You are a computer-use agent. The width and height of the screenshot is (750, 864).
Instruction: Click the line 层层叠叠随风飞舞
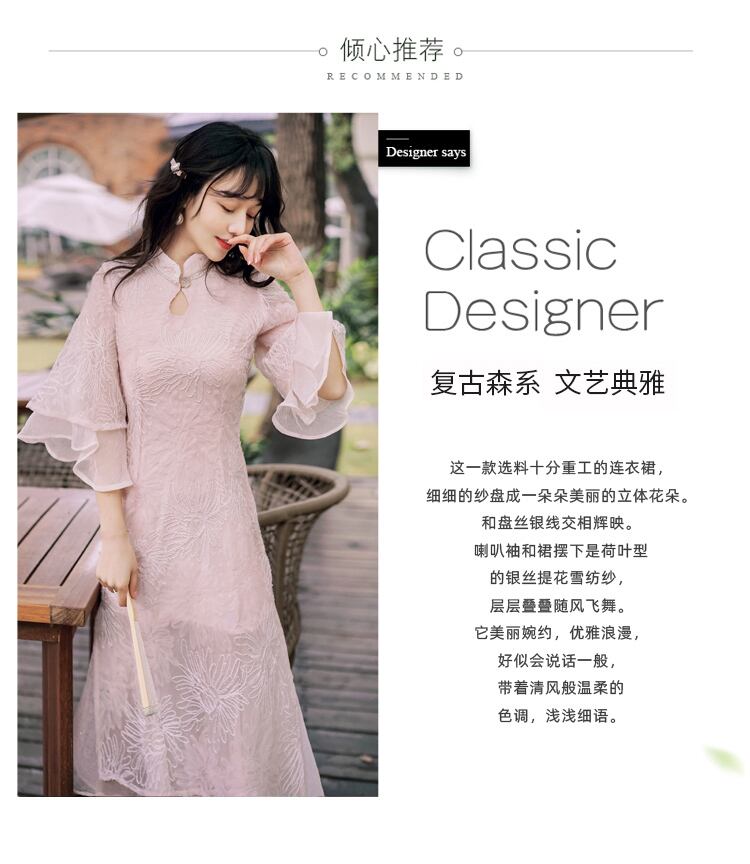557,606
